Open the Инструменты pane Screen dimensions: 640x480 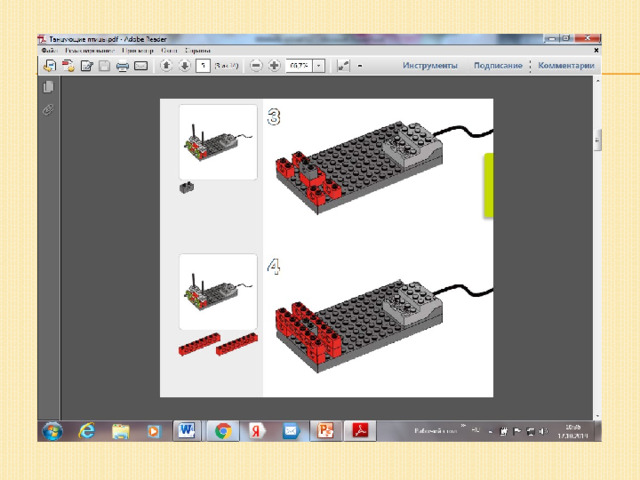(430, 65)
